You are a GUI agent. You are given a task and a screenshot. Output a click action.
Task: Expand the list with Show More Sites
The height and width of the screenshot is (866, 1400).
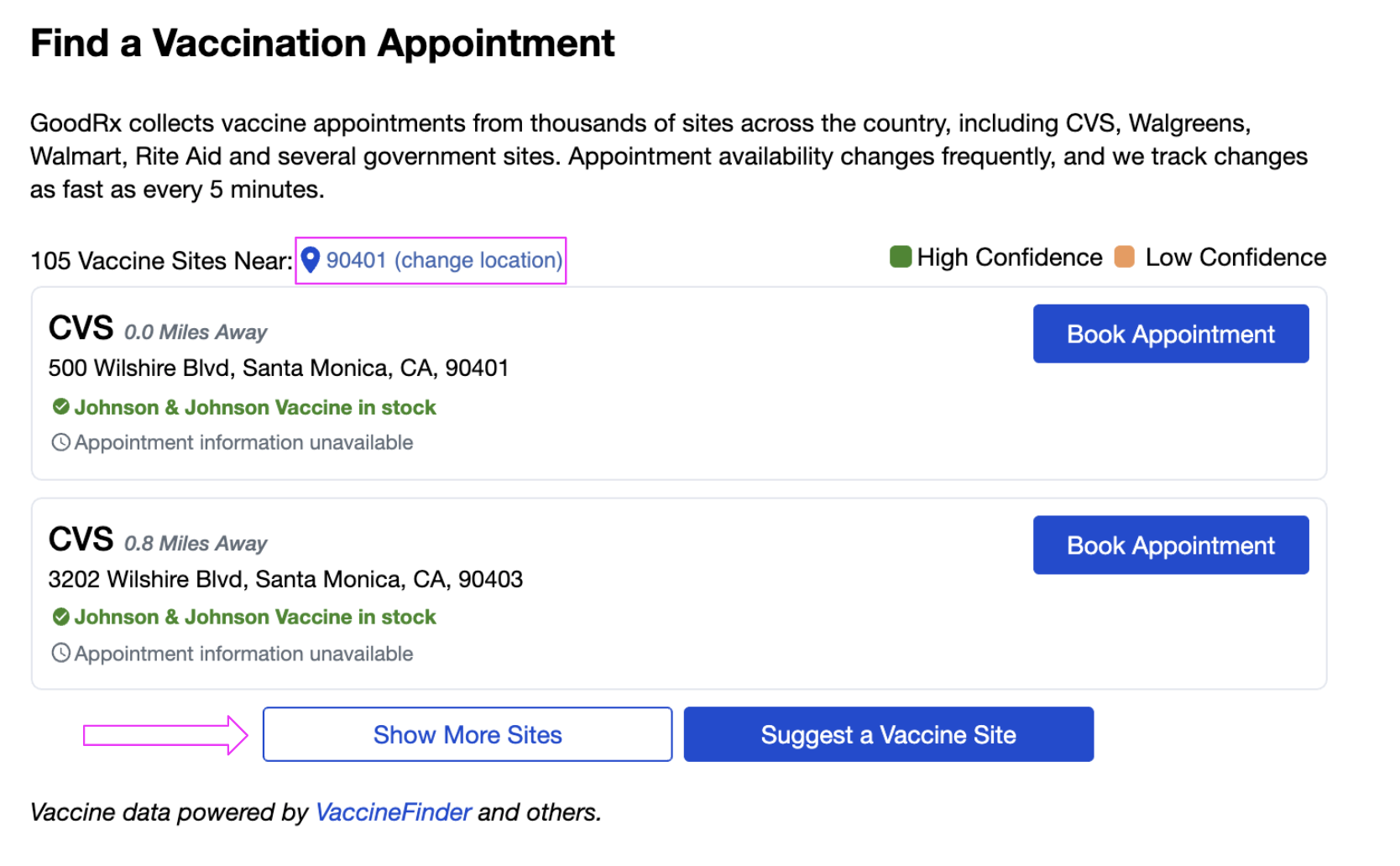tap(467, 735)
